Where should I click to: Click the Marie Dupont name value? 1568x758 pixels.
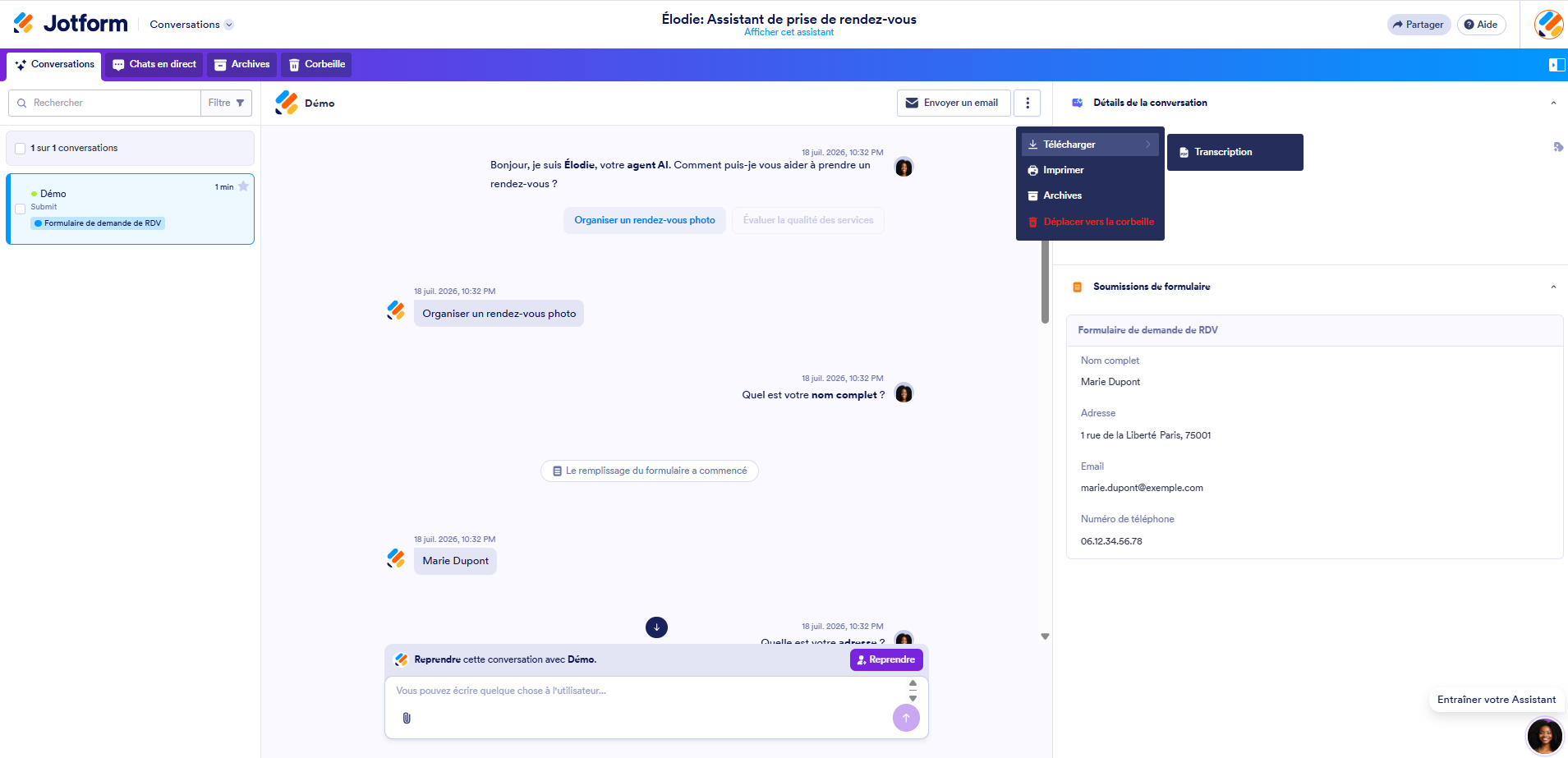point(1110,382)
